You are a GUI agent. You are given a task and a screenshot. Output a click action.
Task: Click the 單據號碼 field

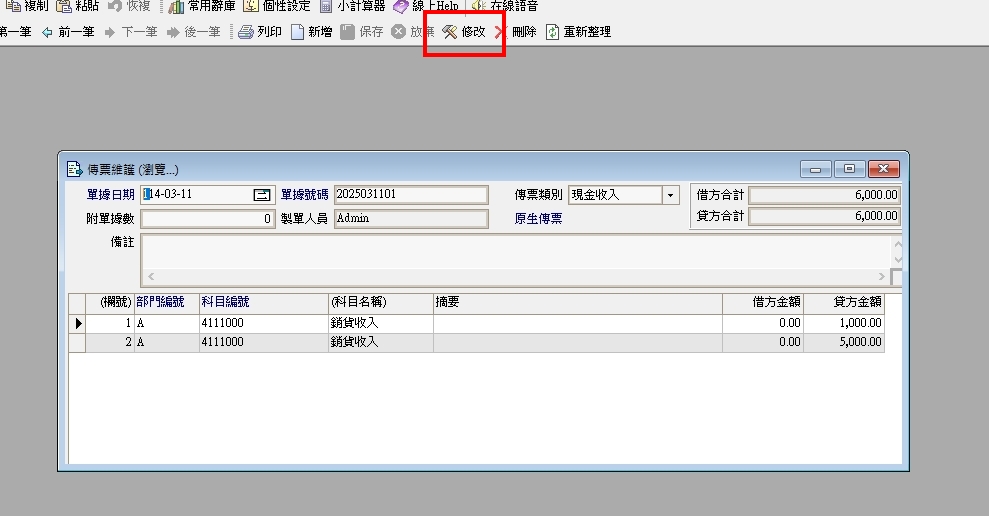[410, 195]
